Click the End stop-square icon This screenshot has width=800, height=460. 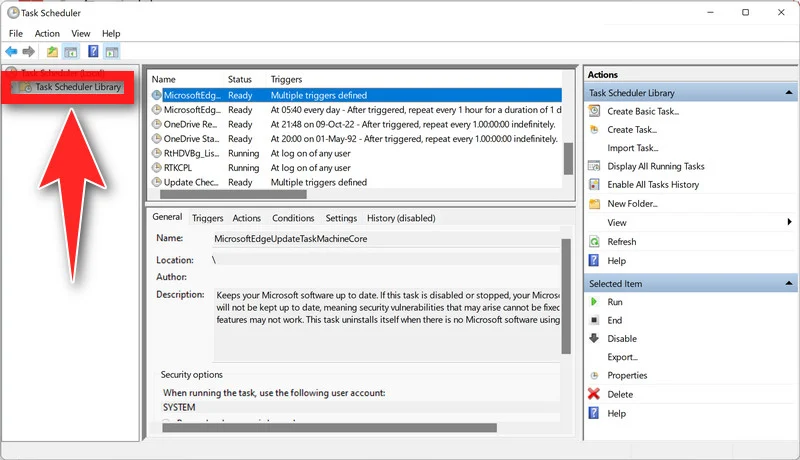point(594,320)
